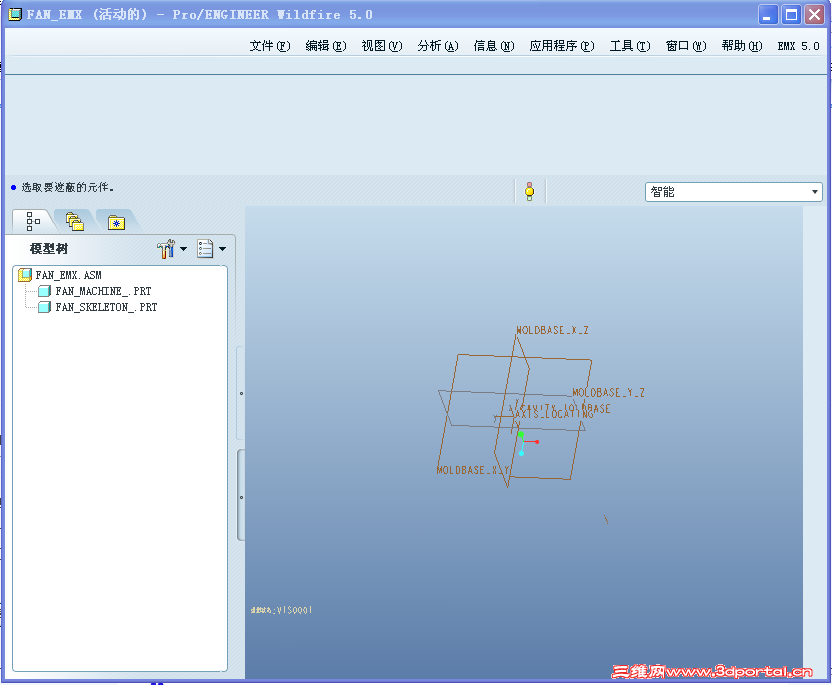Viewport: 832px width, 685px height.
Task: Click the lower sash handle beside the model tree
Action: (241, 497)
